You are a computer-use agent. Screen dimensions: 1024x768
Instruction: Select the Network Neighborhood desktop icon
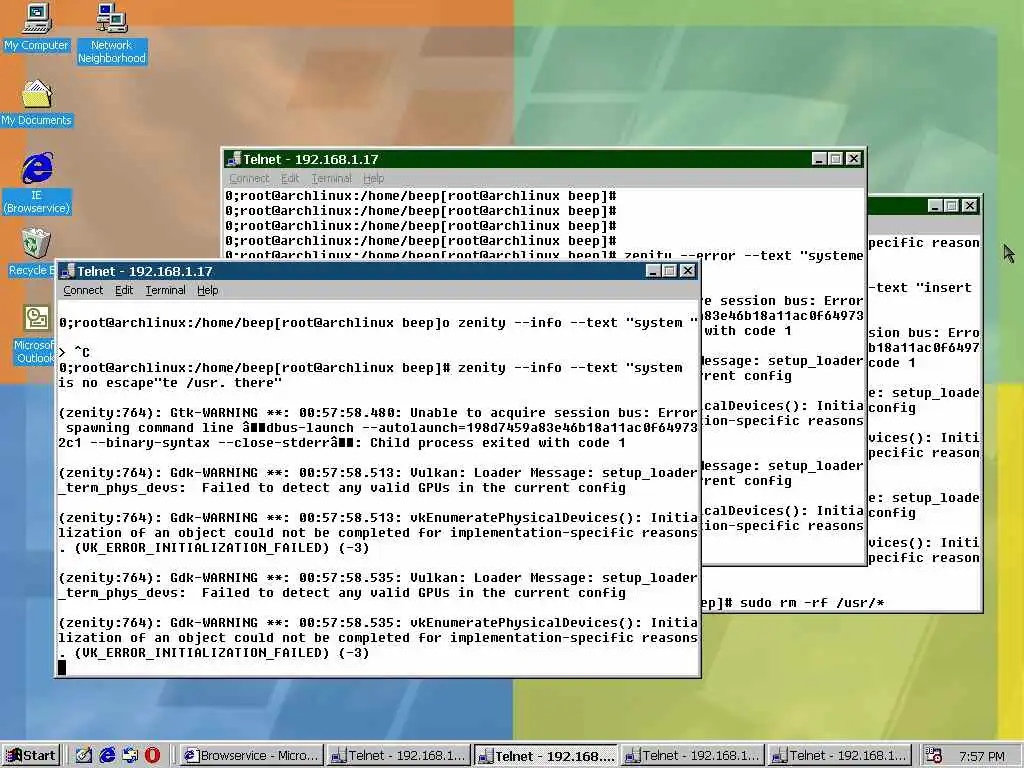click(112, 33)
